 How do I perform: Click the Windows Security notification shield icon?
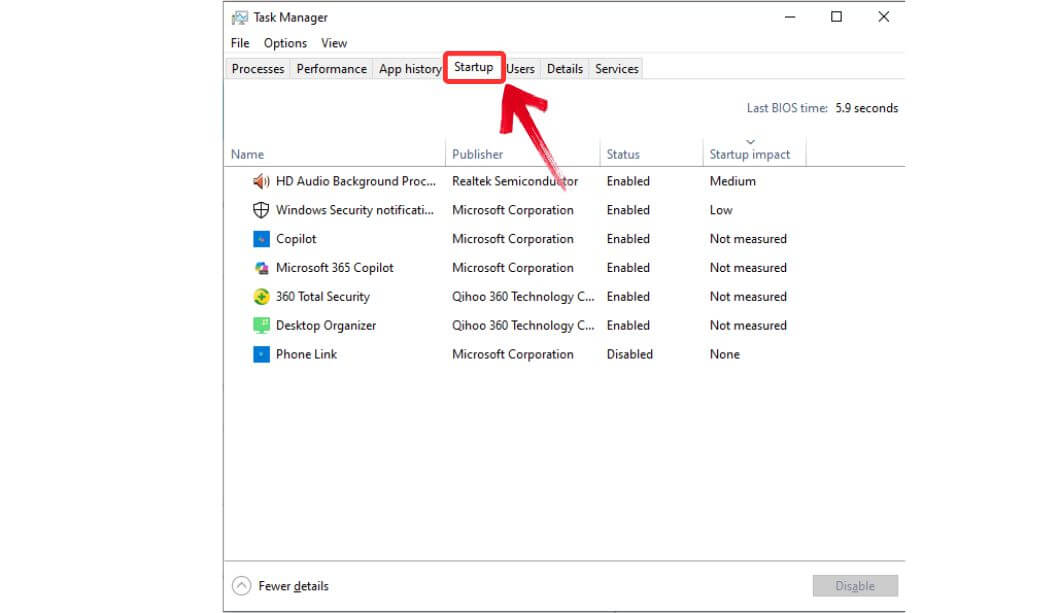260,210
